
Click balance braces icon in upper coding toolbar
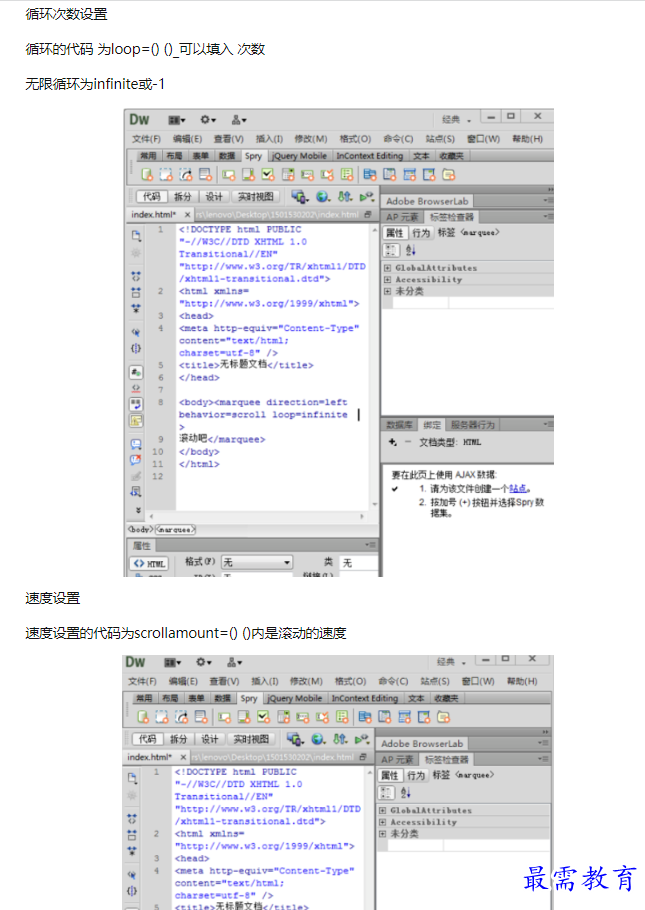tap(136, 348)
